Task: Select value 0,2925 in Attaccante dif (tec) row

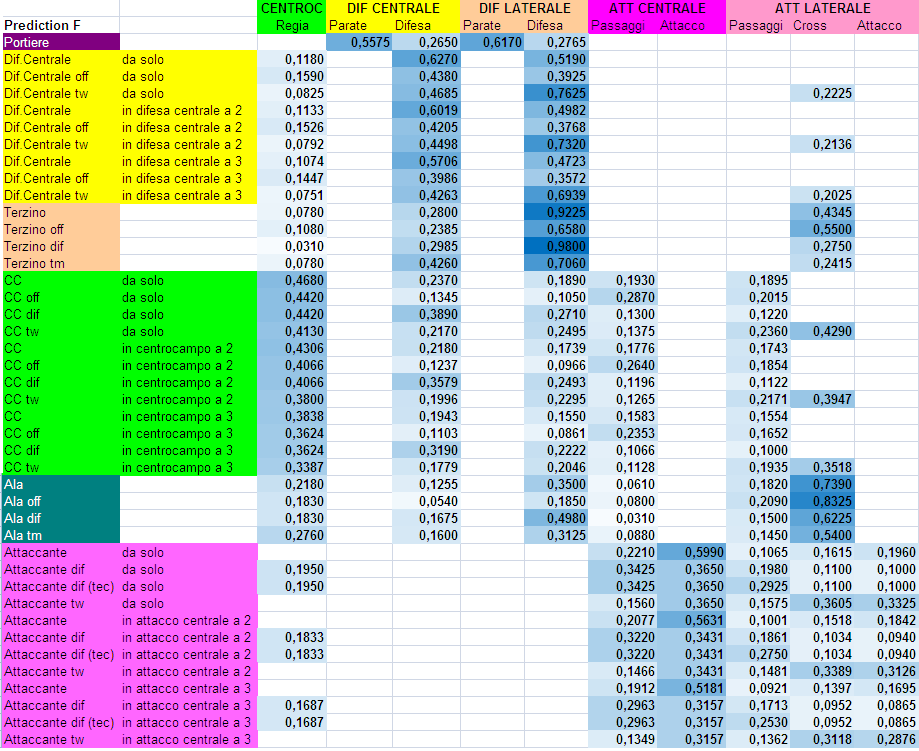Action: click(758, 586)
